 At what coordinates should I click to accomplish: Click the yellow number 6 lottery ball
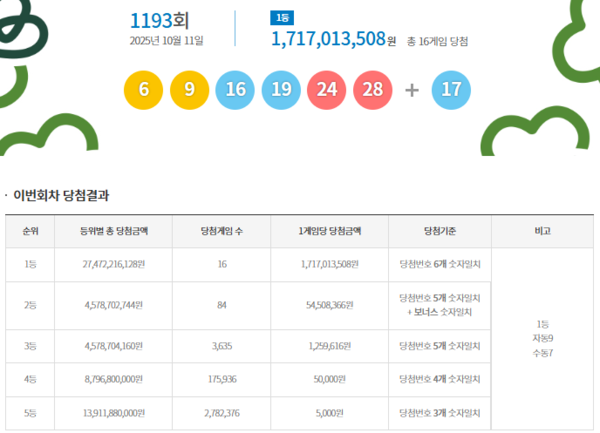144,89
